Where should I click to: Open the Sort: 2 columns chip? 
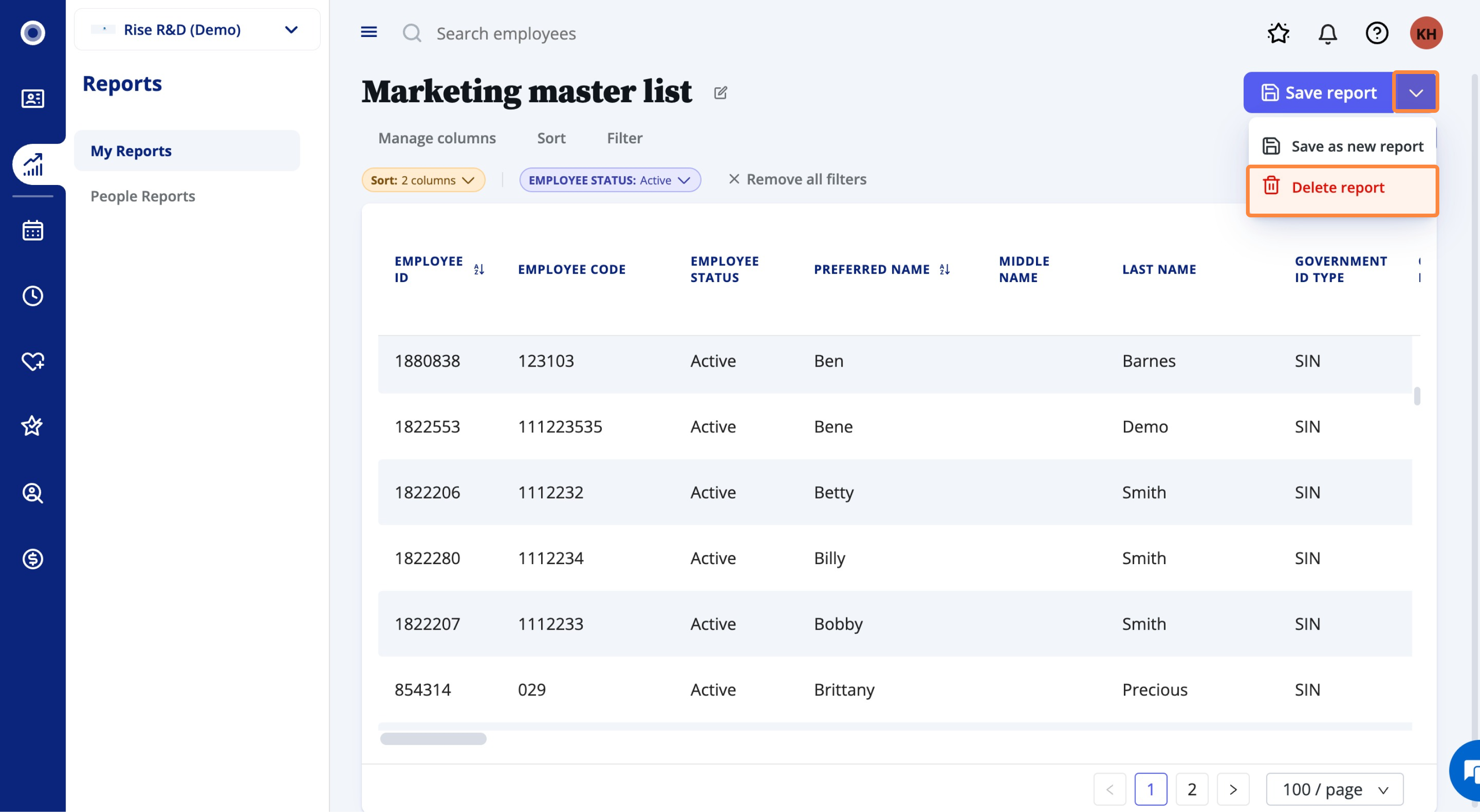coord(423,180)
